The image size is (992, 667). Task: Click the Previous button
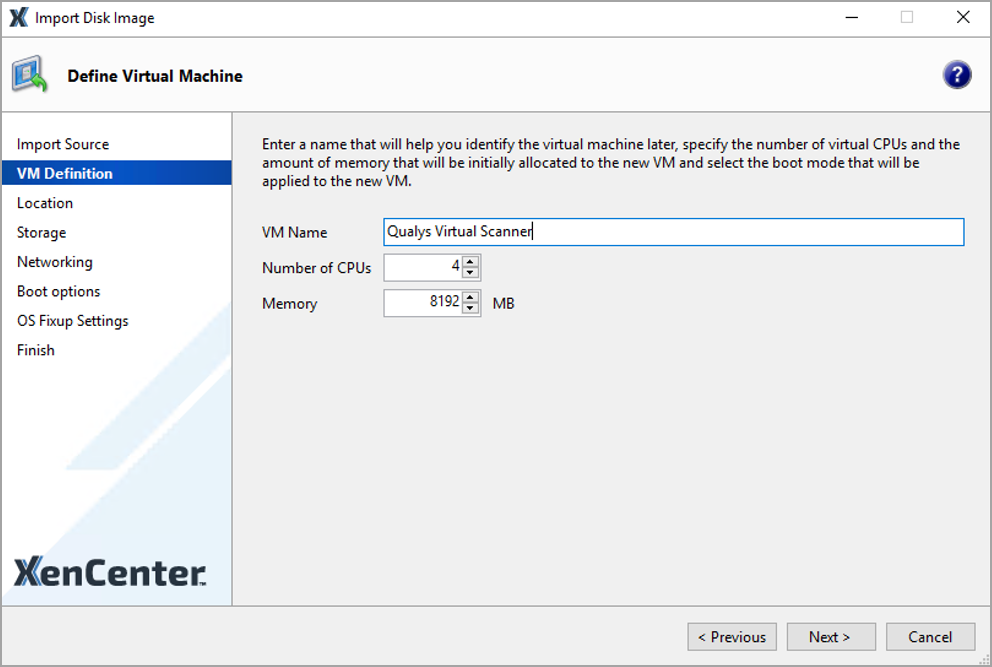pos(732,637)
